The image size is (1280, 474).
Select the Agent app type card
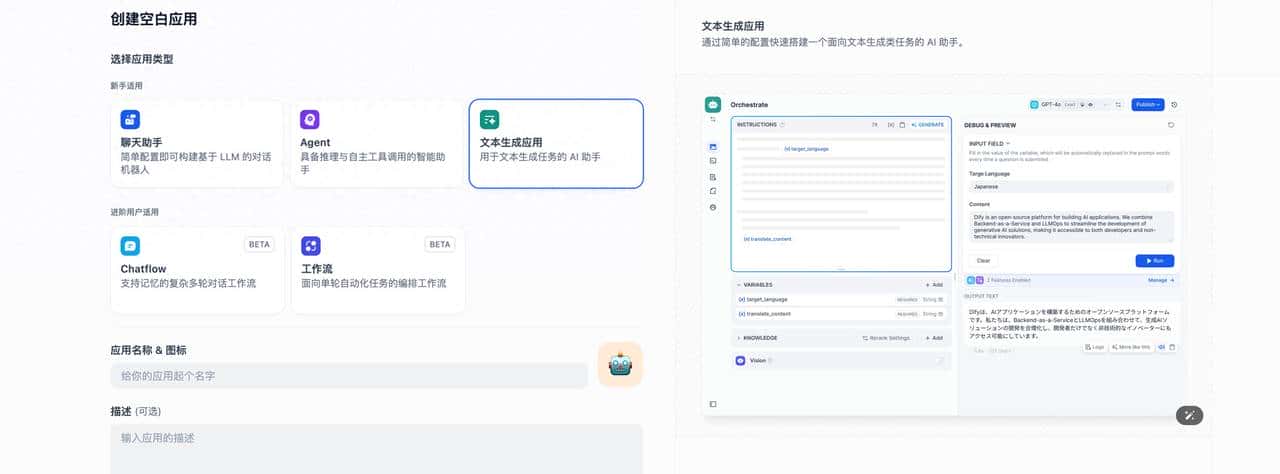[377, 143]
